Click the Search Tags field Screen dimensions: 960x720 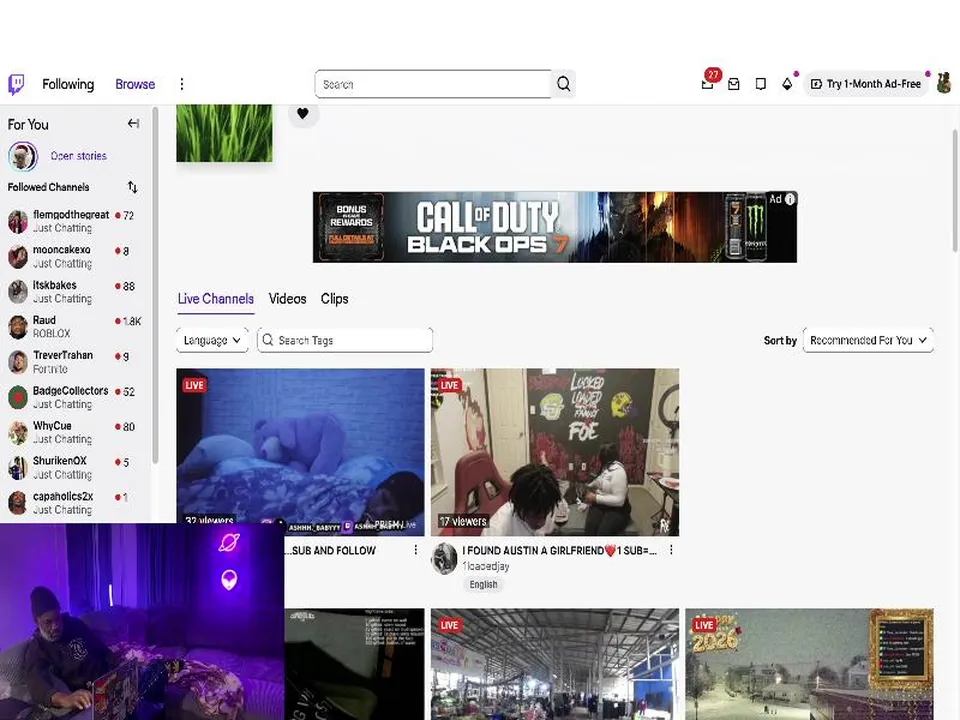tap(345, 340)
